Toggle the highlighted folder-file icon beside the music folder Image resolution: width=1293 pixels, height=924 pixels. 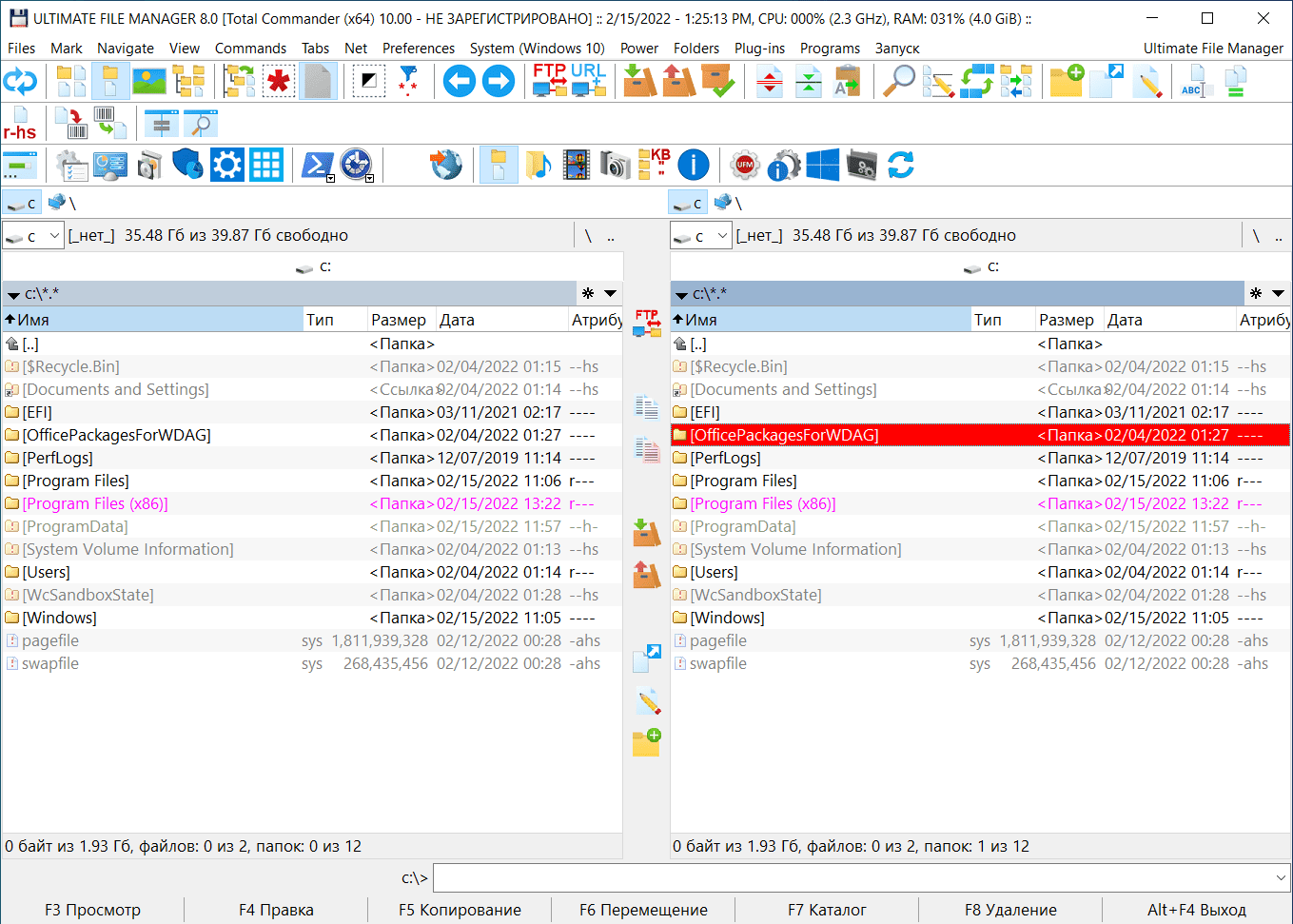pyautogui.click(x=499, y=165)
